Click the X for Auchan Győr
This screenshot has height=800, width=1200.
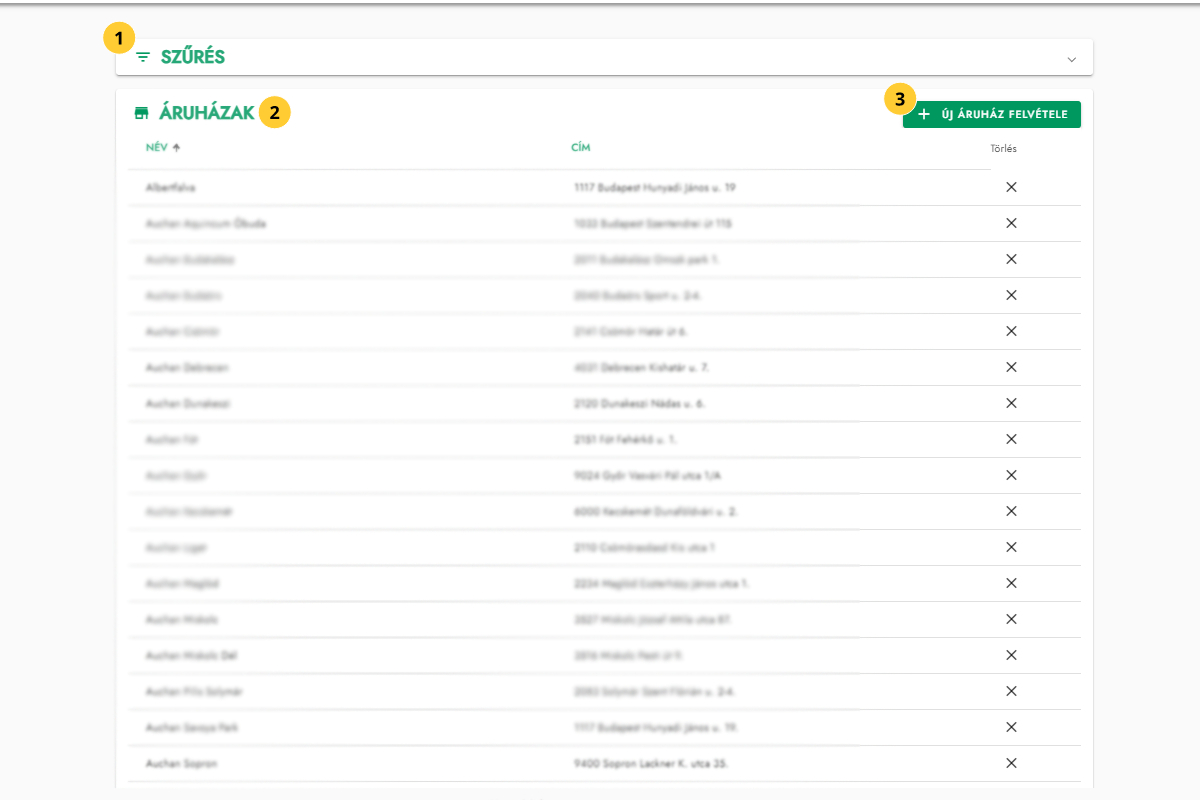[1011, 475]
